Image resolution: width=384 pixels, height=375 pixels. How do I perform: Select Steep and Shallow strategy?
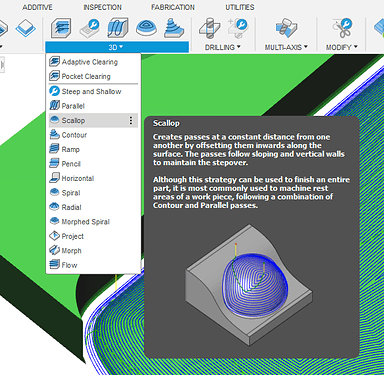pyautogui.click(x=93, y=91)
